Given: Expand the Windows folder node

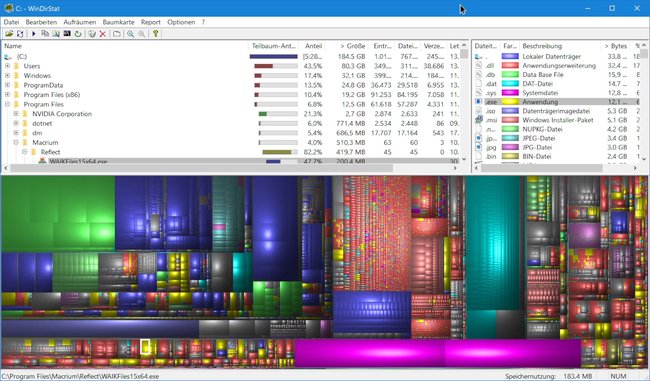Looking at the screenshot, I should [7, 75].
